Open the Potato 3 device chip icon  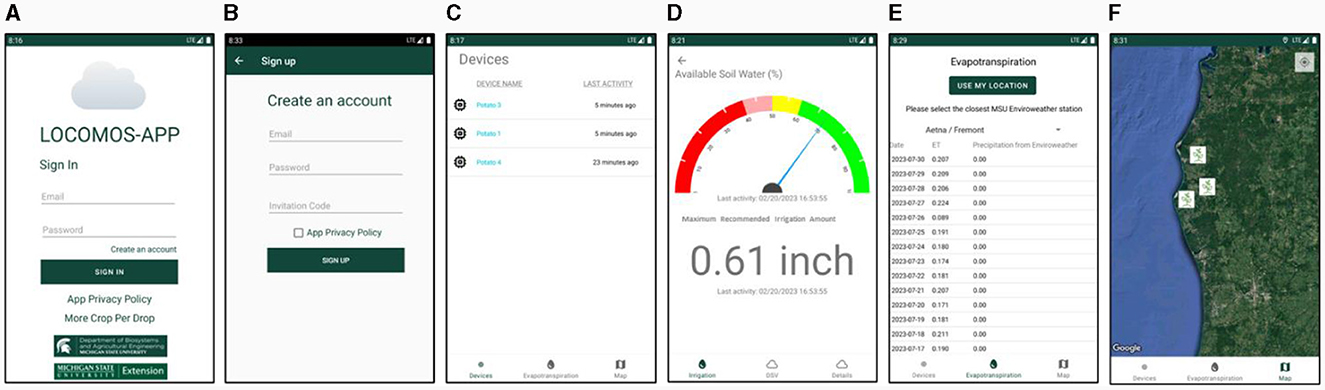(x=460, y=105)
